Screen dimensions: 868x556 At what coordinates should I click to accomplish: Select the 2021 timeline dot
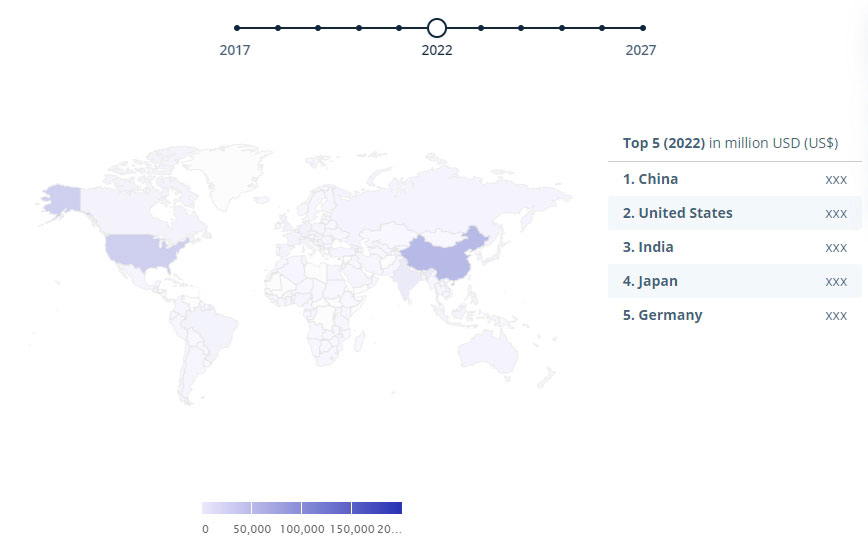click(x=399, y=28)
